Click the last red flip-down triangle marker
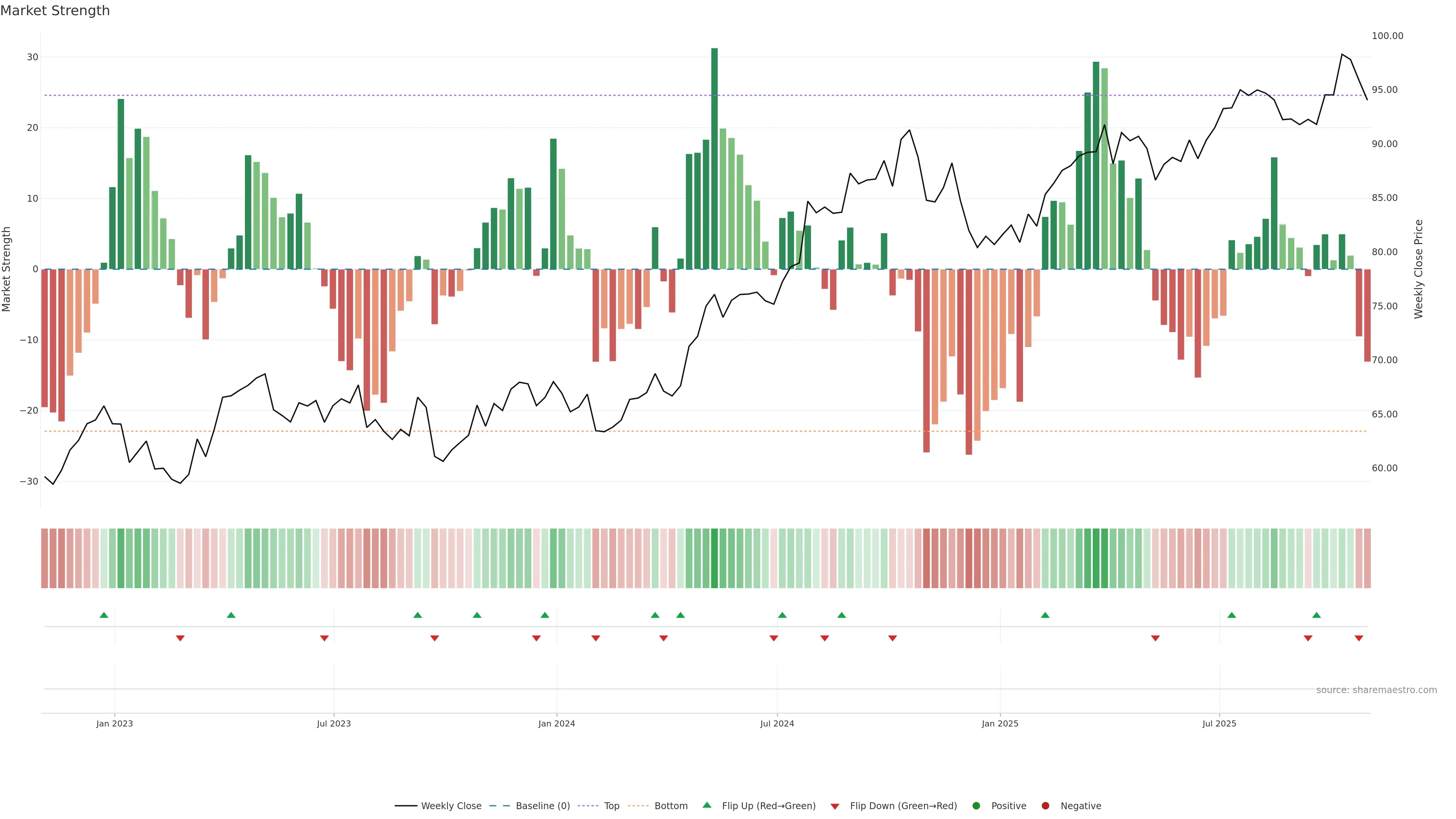Viewport: 1456px width, 819px height. click(1359, 638)
